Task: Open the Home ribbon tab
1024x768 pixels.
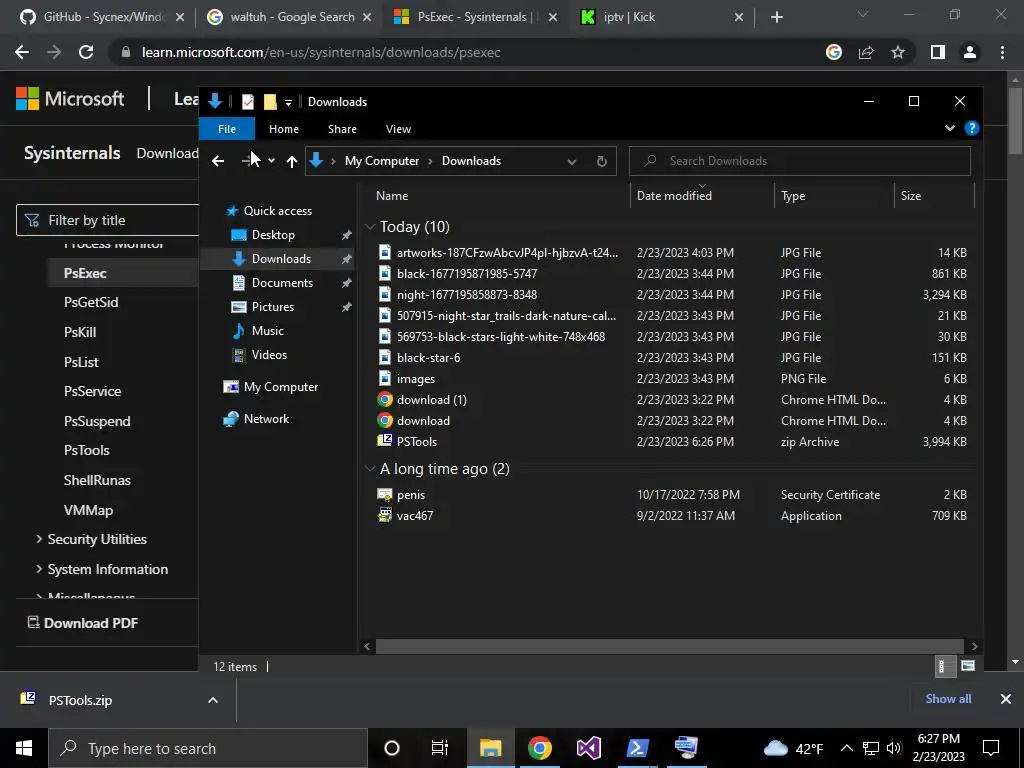Action: pyautogui.click(x=283, y=129)
